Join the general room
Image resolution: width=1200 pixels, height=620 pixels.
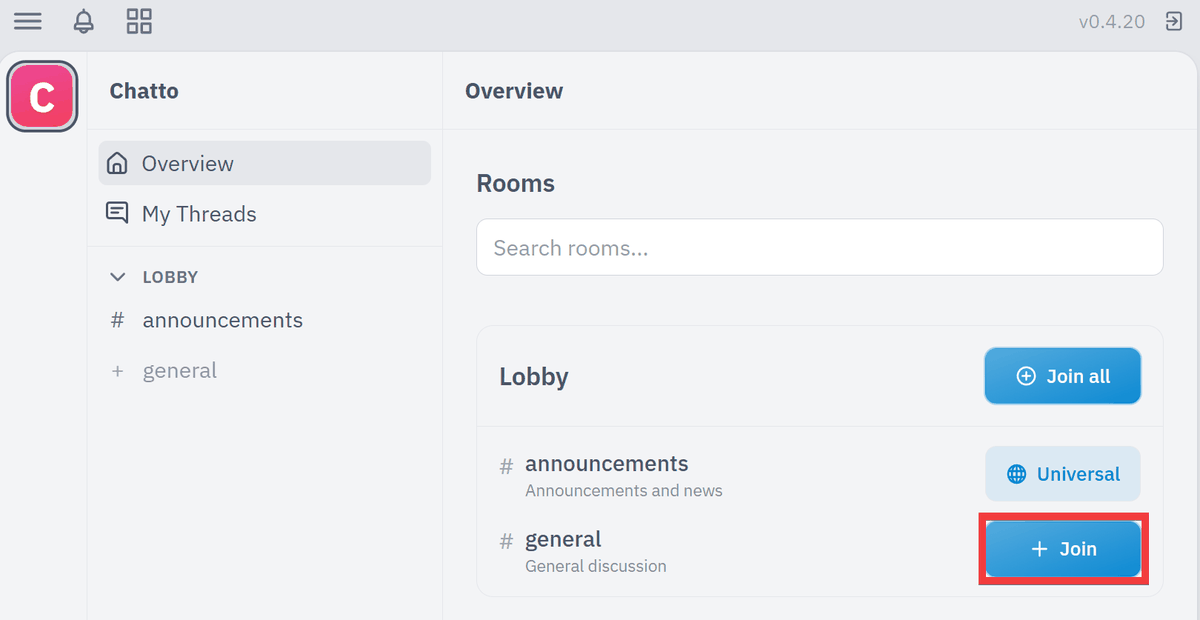point(1063,549)
